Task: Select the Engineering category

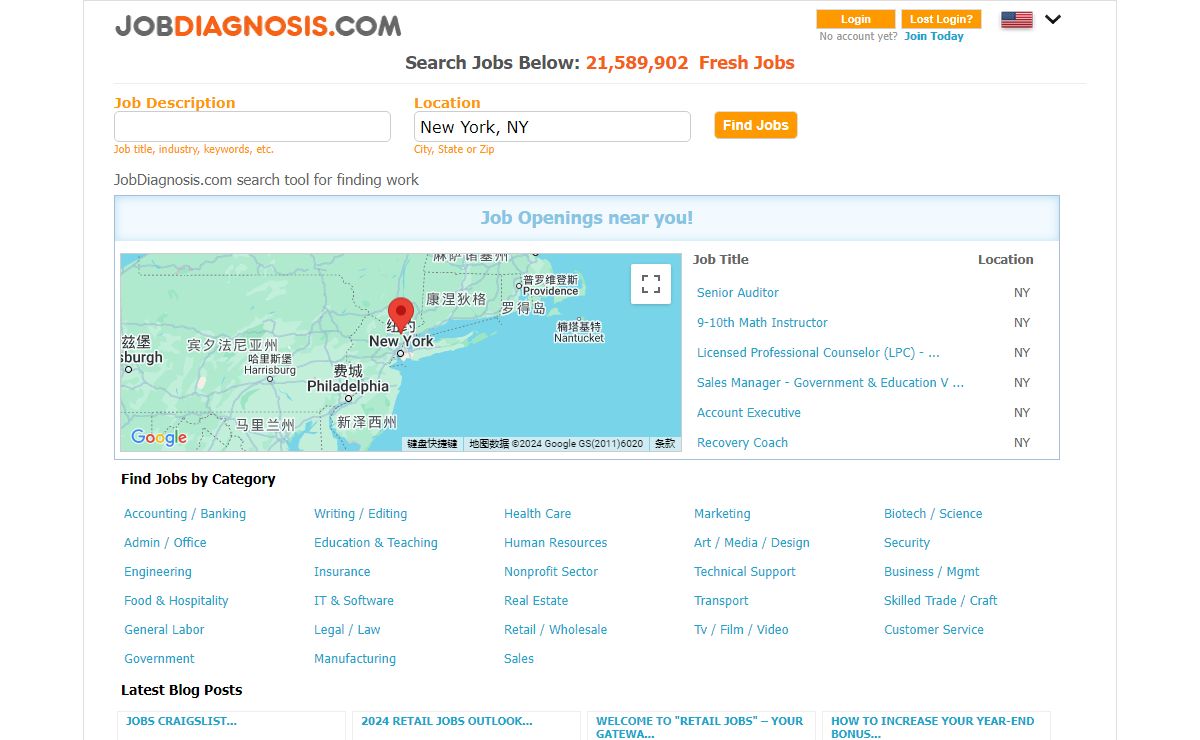Action: coord(158,572)
